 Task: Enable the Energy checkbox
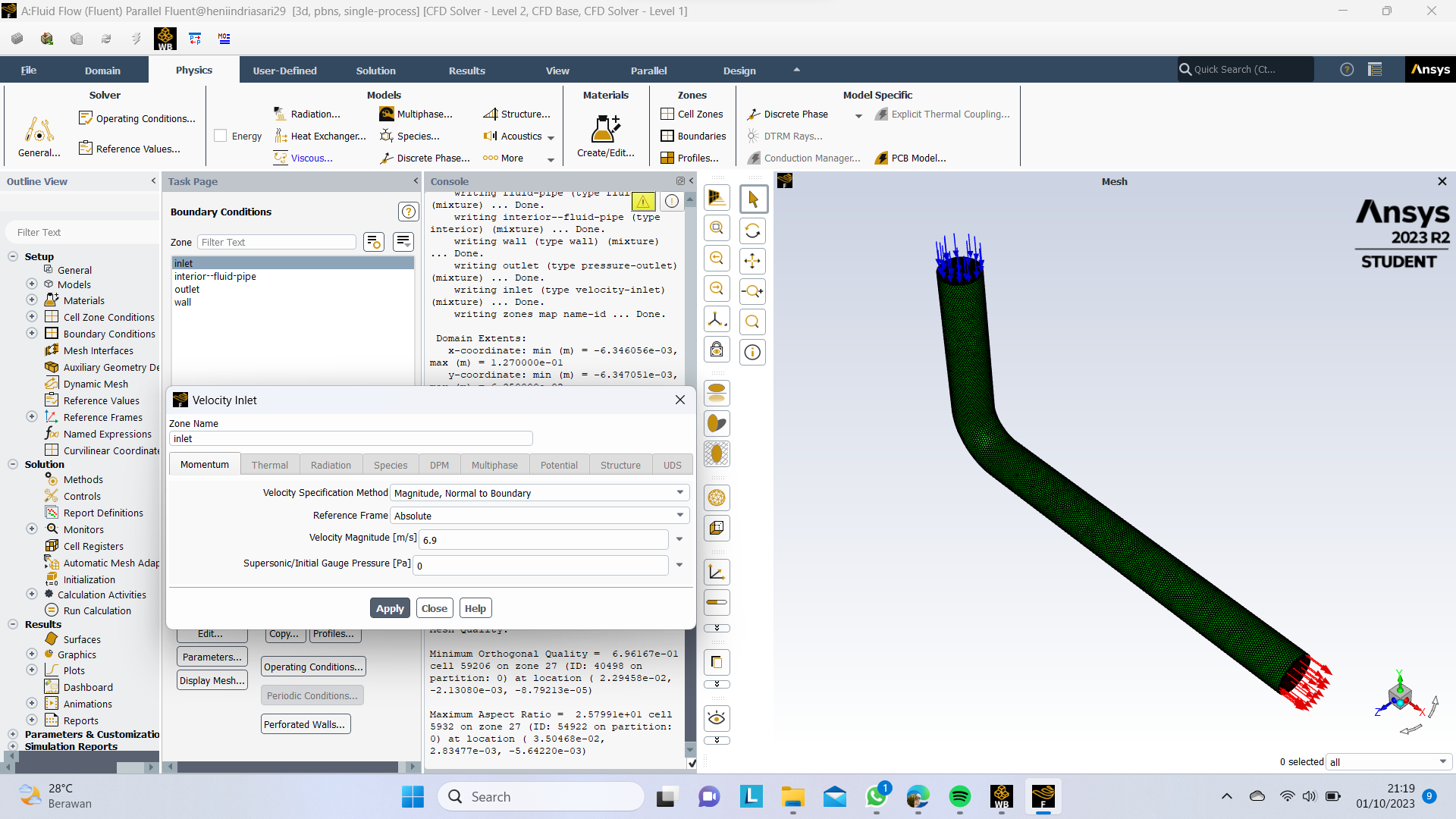click(x=221, y=136)
